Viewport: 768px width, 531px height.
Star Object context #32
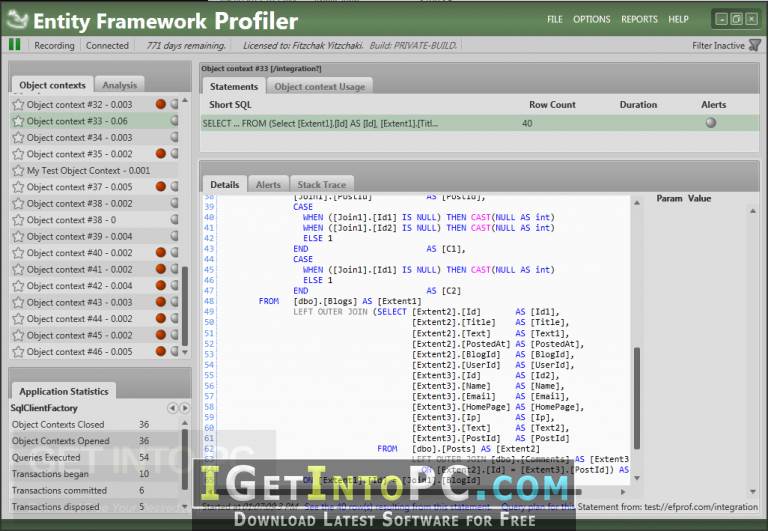point(19,104)
